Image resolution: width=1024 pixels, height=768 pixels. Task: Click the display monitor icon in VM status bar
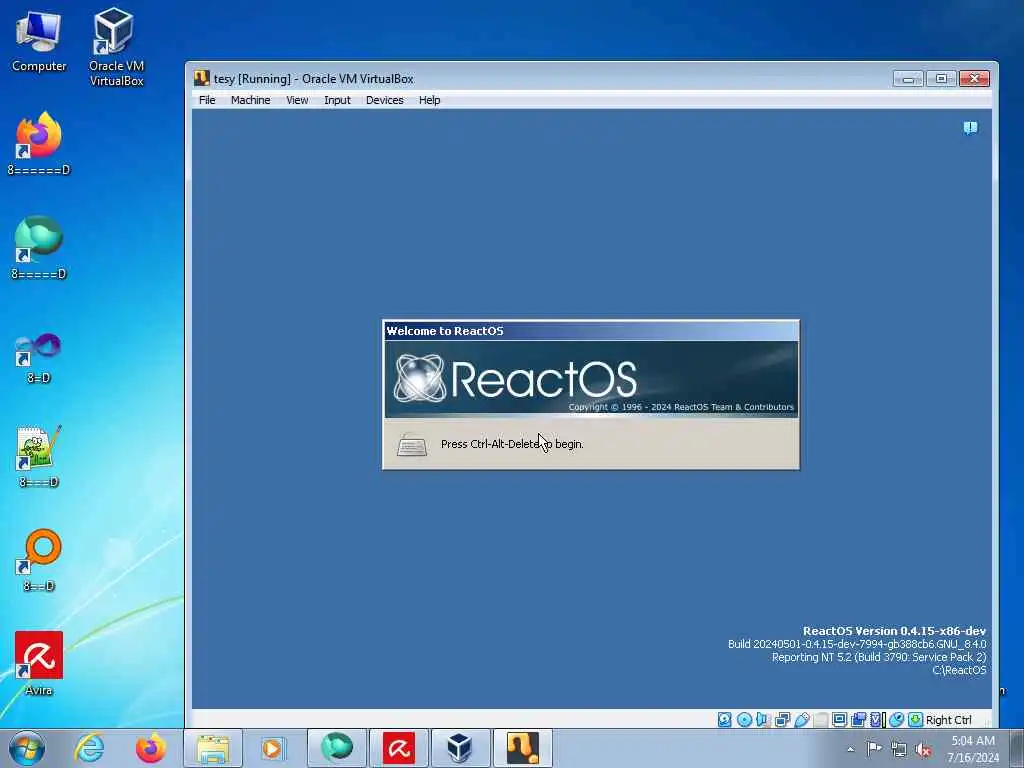click(839, 720)
